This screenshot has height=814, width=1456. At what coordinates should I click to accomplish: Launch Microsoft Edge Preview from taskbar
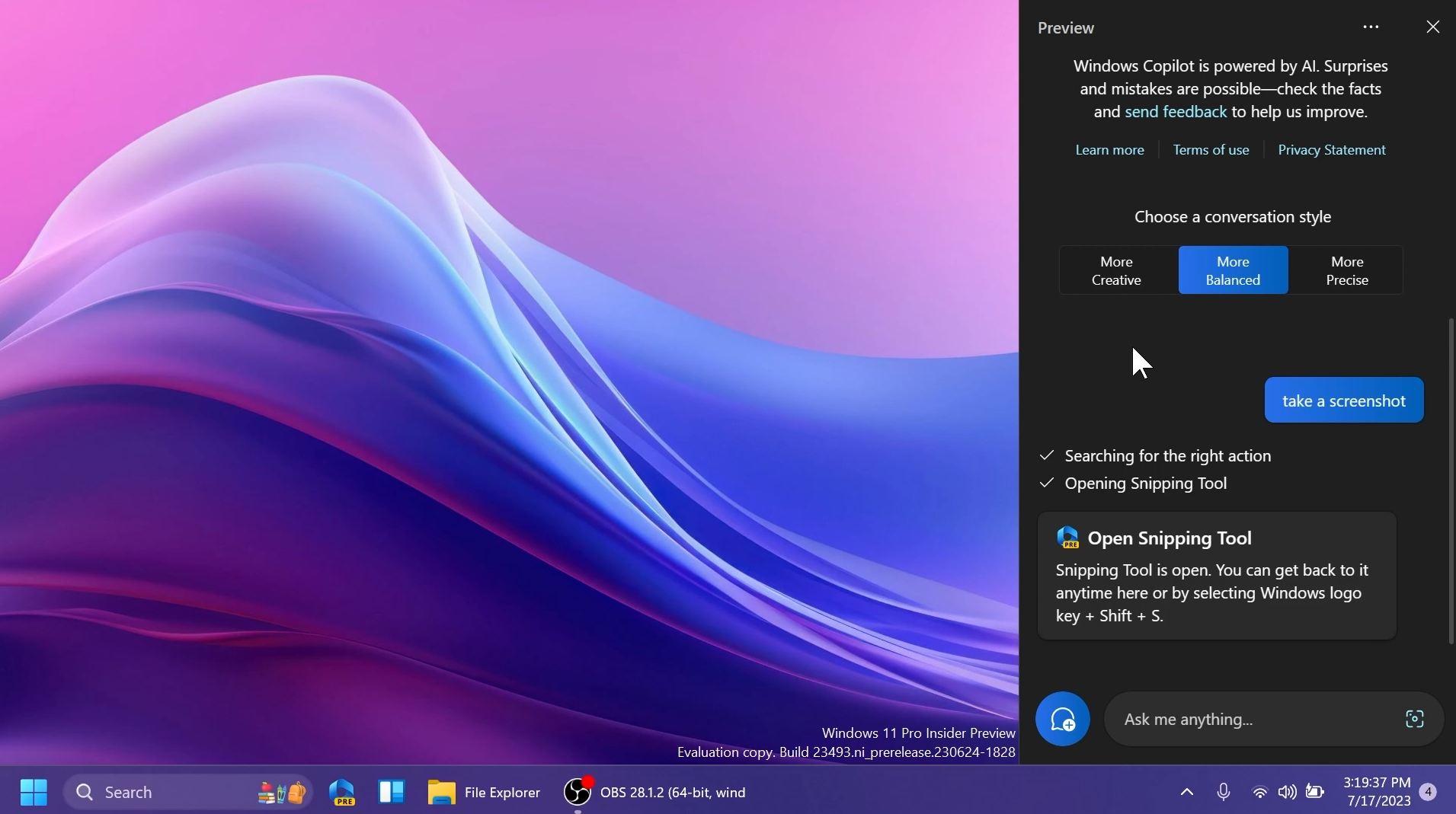click(x=342, y=792)
